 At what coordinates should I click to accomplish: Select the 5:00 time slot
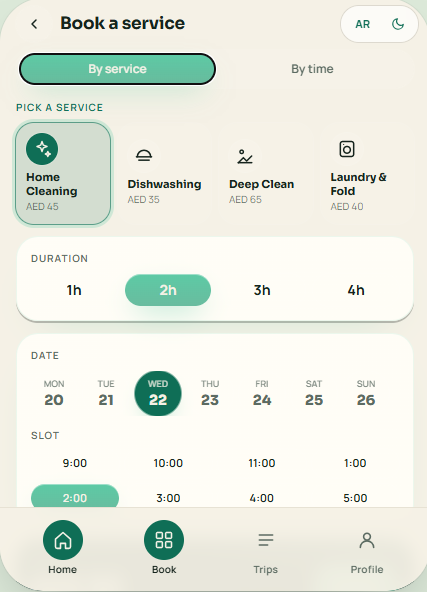tap(355, 498)
